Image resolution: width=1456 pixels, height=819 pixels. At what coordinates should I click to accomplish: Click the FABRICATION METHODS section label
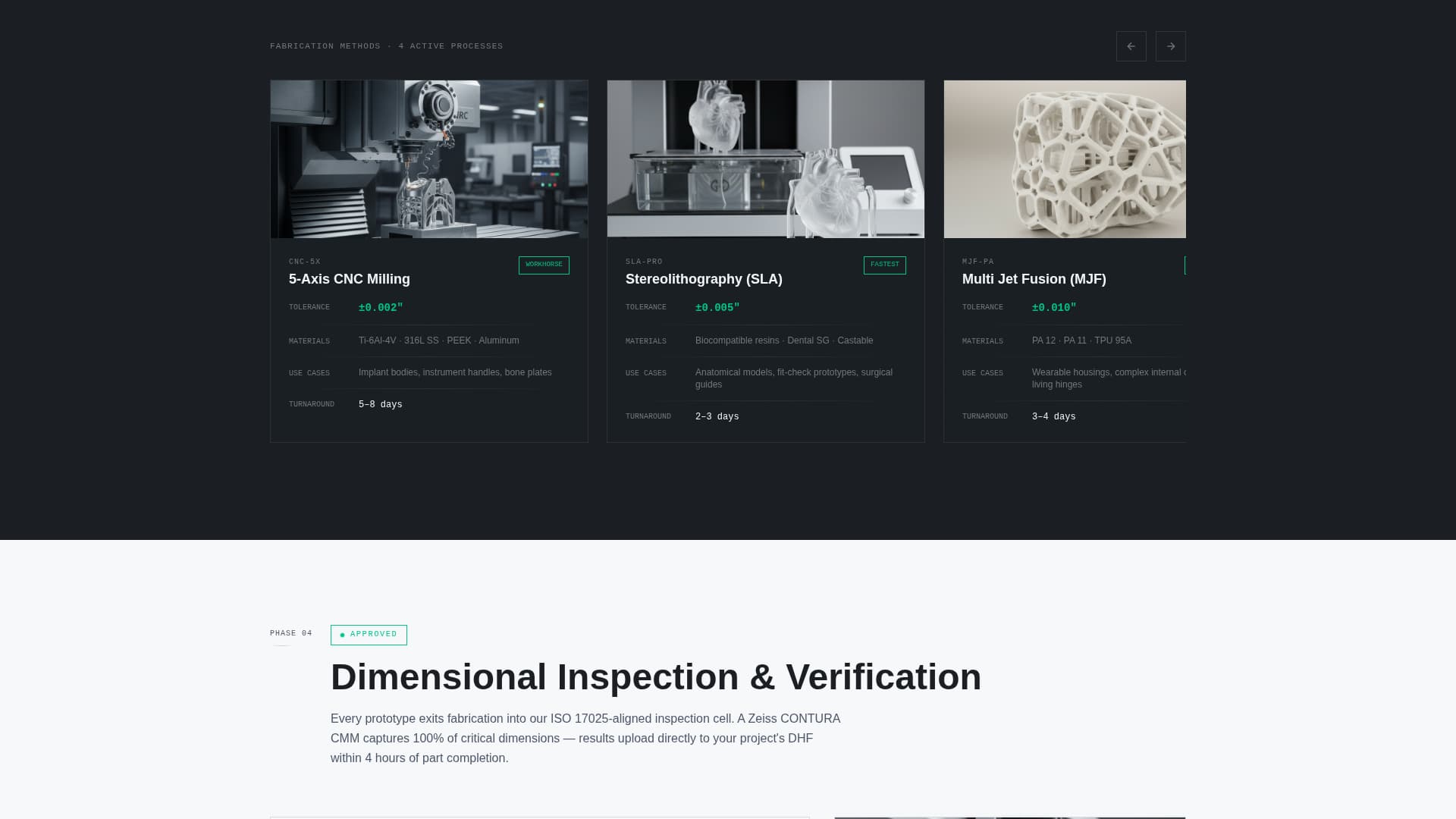pos(325,45)
